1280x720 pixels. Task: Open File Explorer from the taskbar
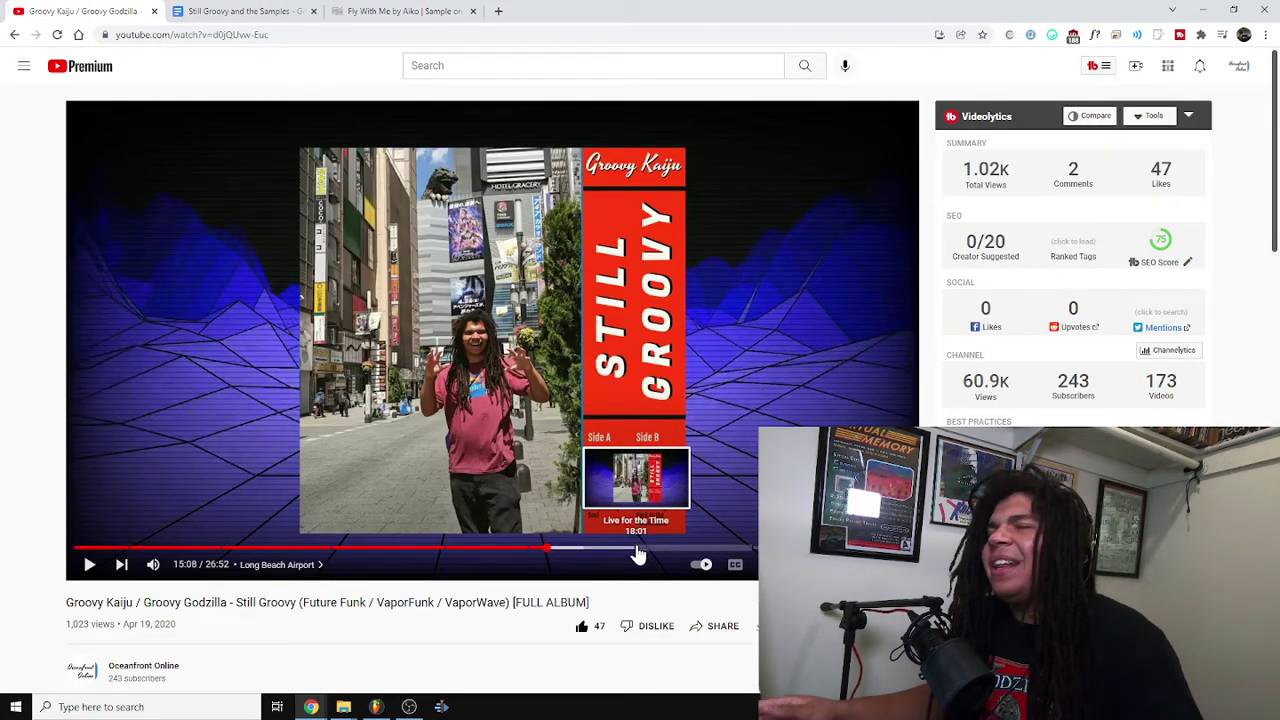tap(344, 707)
